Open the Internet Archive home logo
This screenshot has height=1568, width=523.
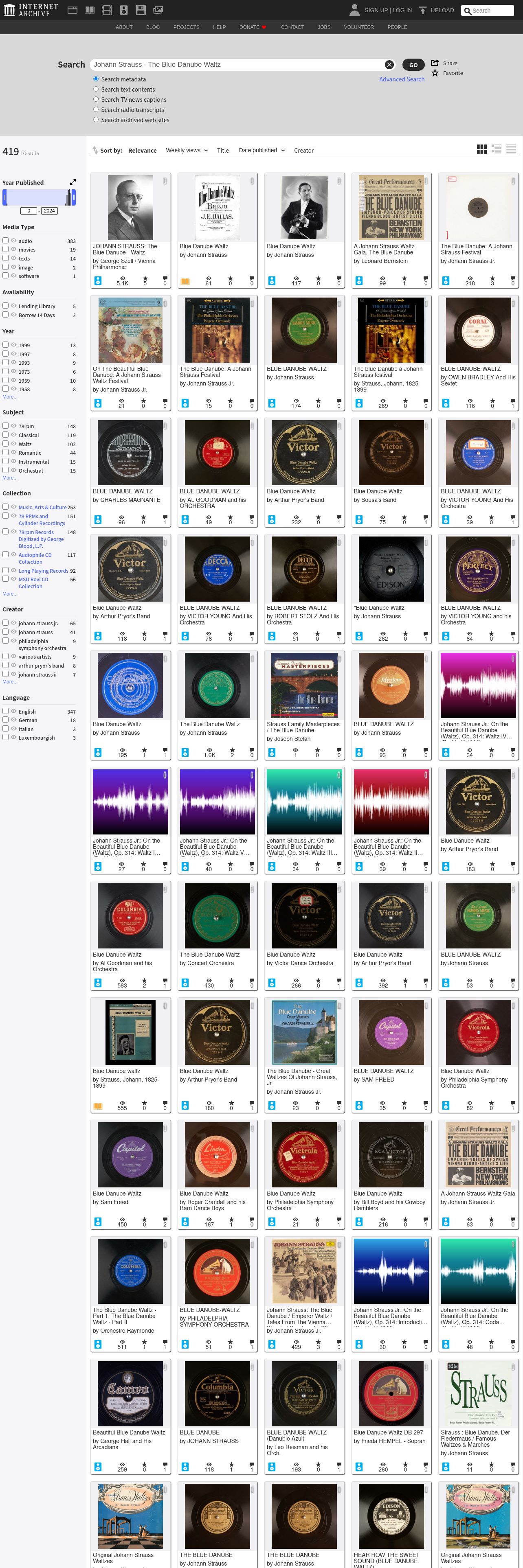pos(31,10)
